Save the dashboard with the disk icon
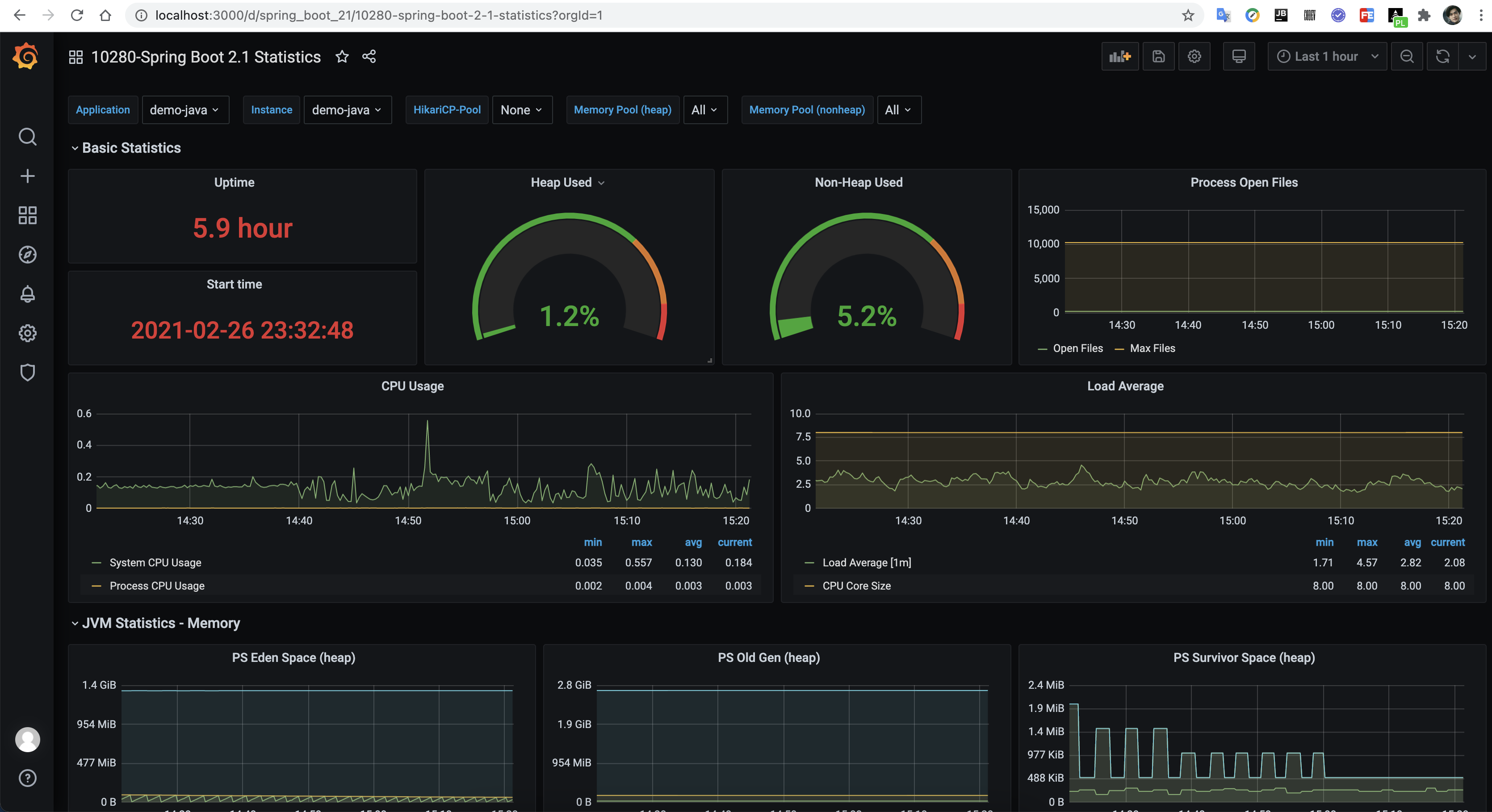The image size is (1492, 812). point(1158,56)
